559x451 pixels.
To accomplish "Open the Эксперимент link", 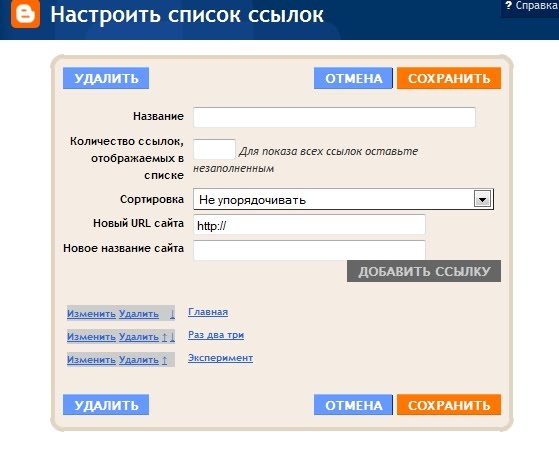I will 220,358.
